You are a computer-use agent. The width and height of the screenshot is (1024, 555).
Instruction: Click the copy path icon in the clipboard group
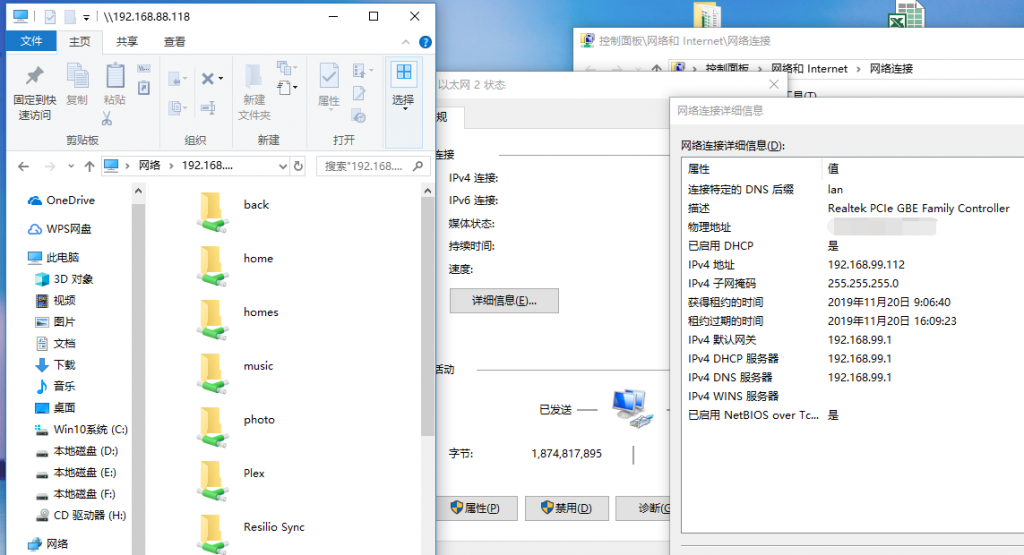click(144, 69)
